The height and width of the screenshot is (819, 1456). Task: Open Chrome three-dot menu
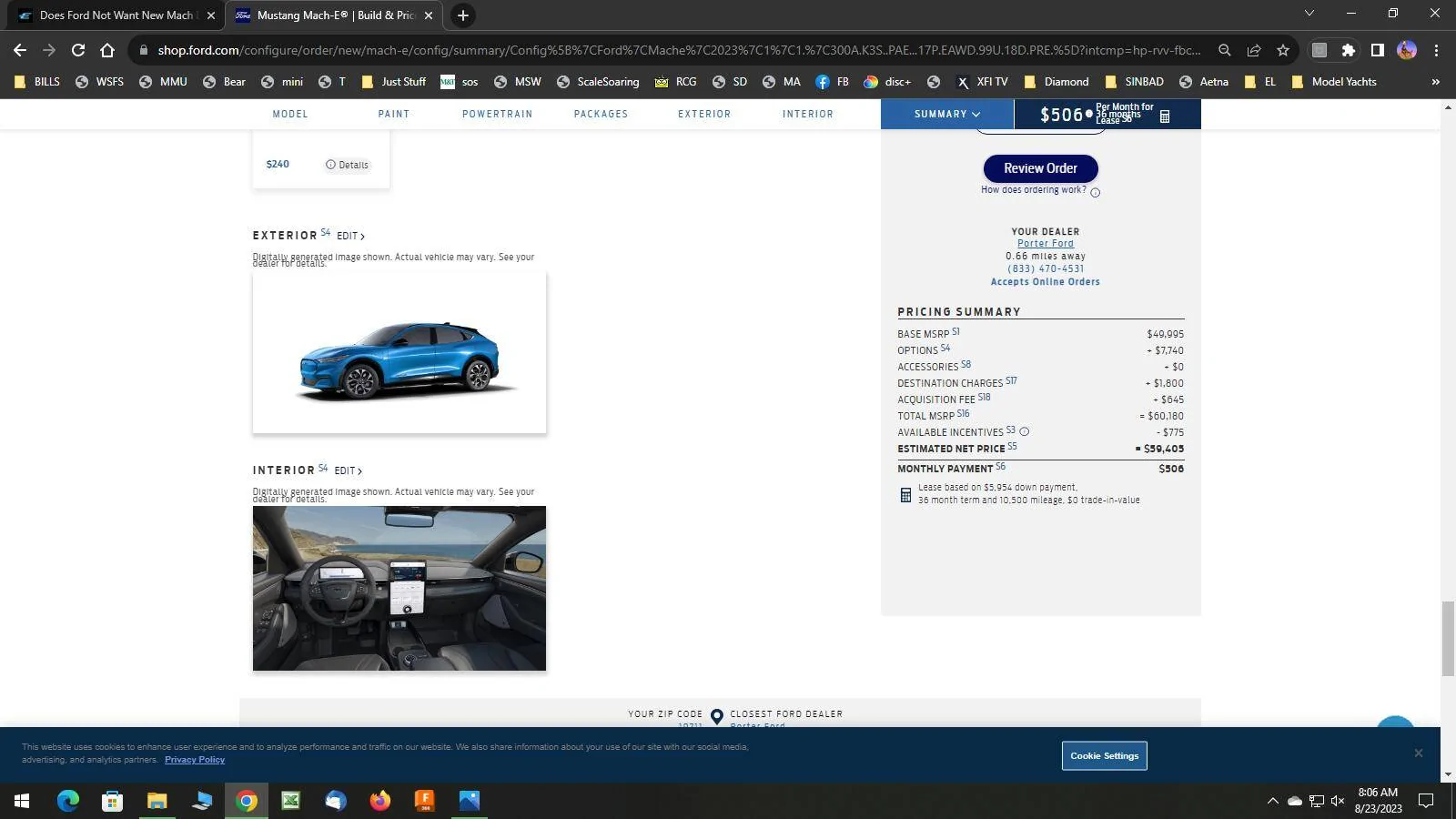coord(1436,51)
